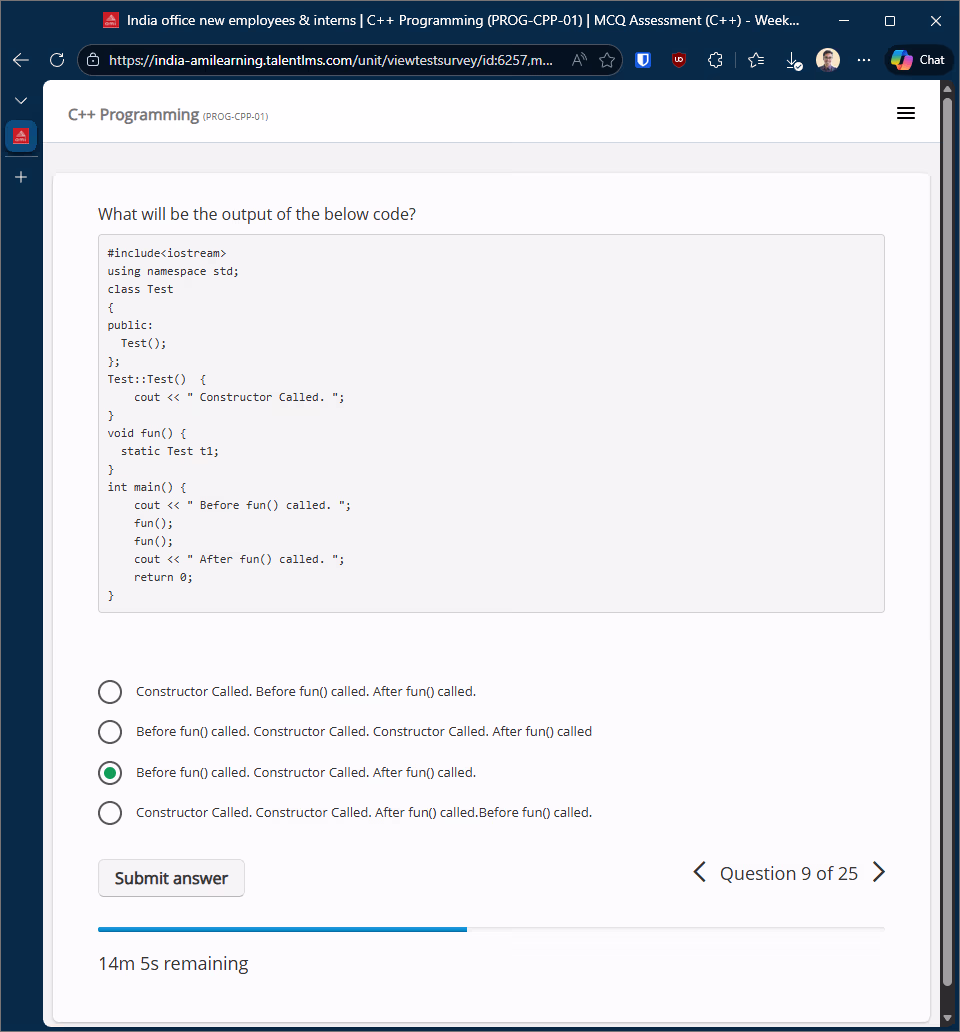
Task: Select the pinned TalentLMS tab in sidebar
Action: pos(21,136)
